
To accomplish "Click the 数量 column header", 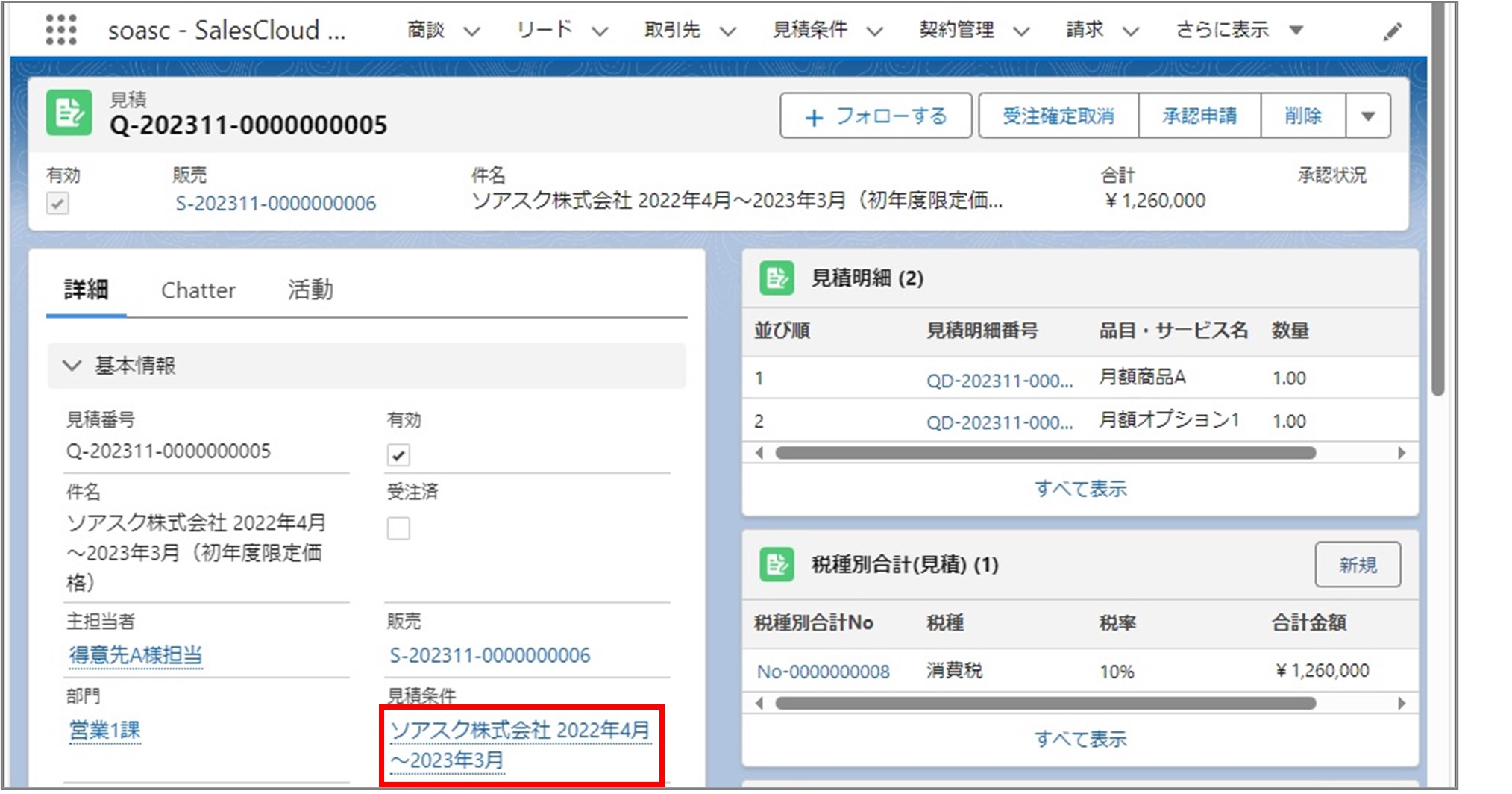I will point(1290,331).
